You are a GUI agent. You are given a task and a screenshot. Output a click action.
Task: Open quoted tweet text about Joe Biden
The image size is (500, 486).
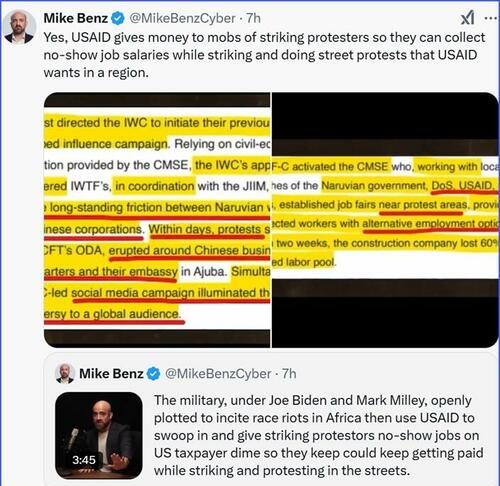pyautogui.click(x=318, y=435)
